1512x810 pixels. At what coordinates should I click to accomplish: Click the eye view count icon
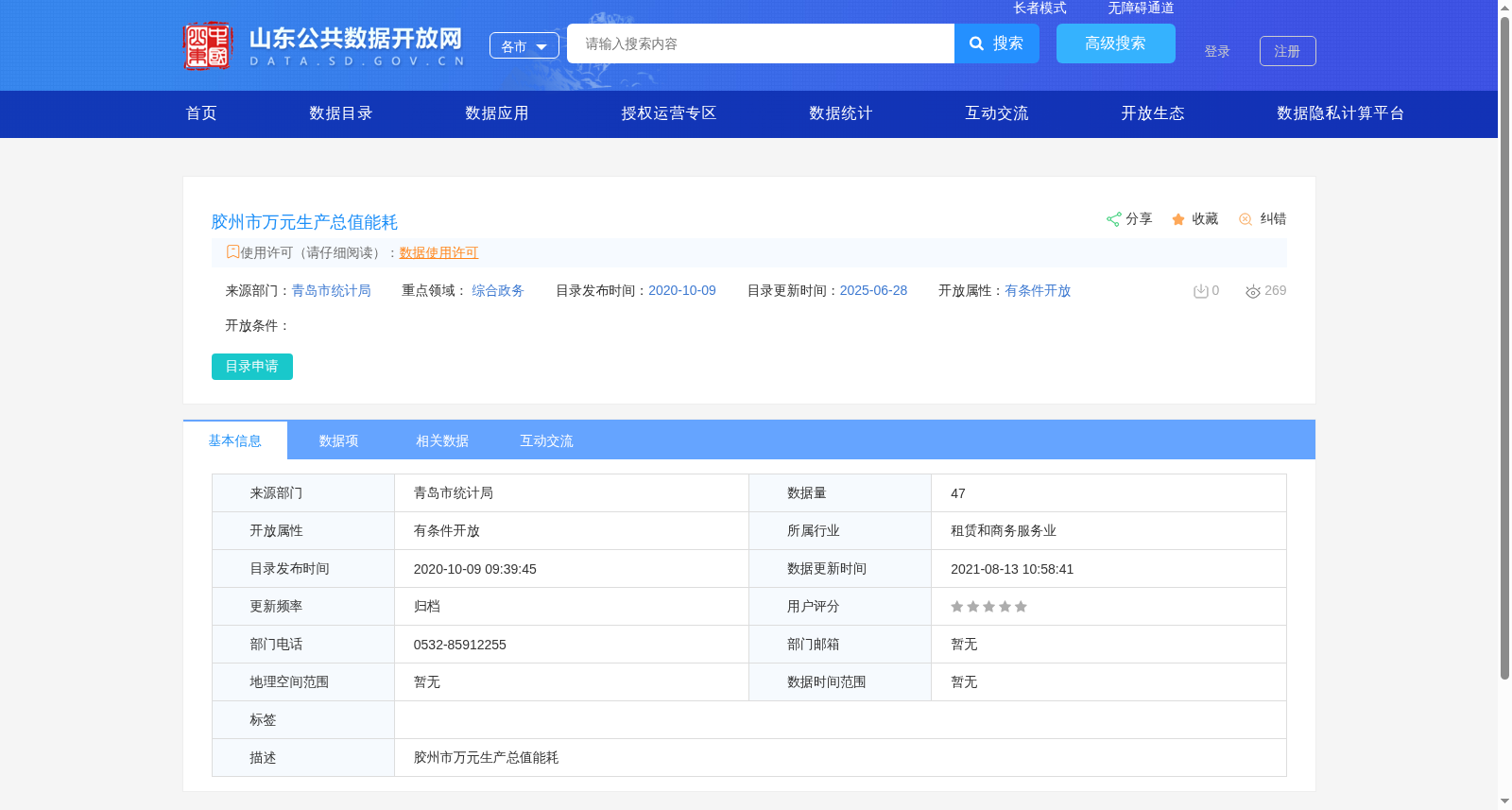click(x=1253, y=291)
